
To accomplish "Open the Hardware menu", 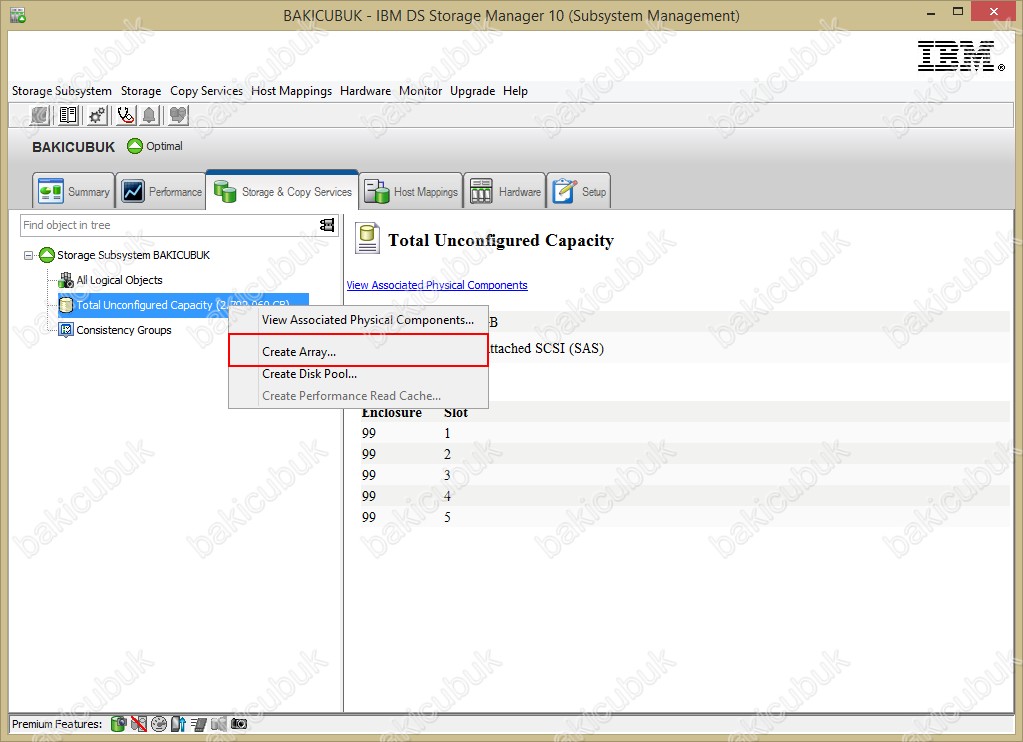I will (365, 91).
